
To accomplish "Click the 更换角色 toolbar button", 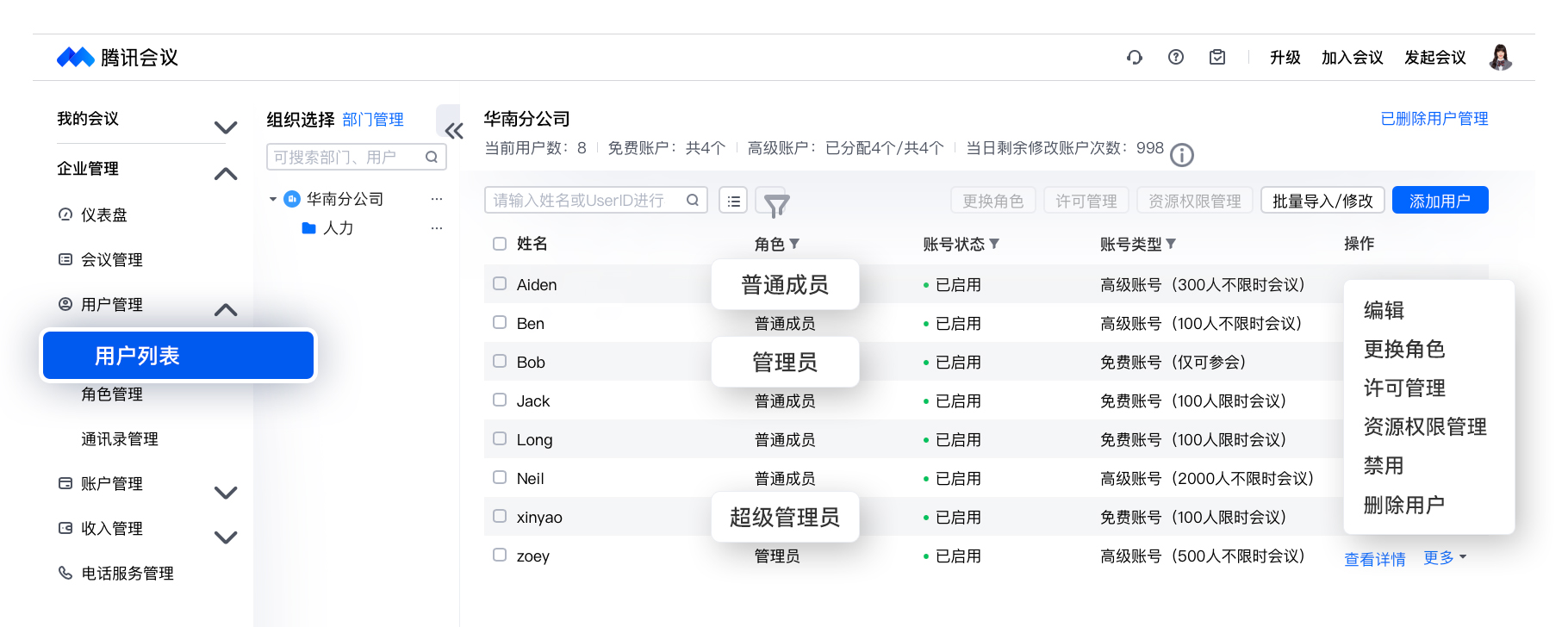I will tap(993, 201).
